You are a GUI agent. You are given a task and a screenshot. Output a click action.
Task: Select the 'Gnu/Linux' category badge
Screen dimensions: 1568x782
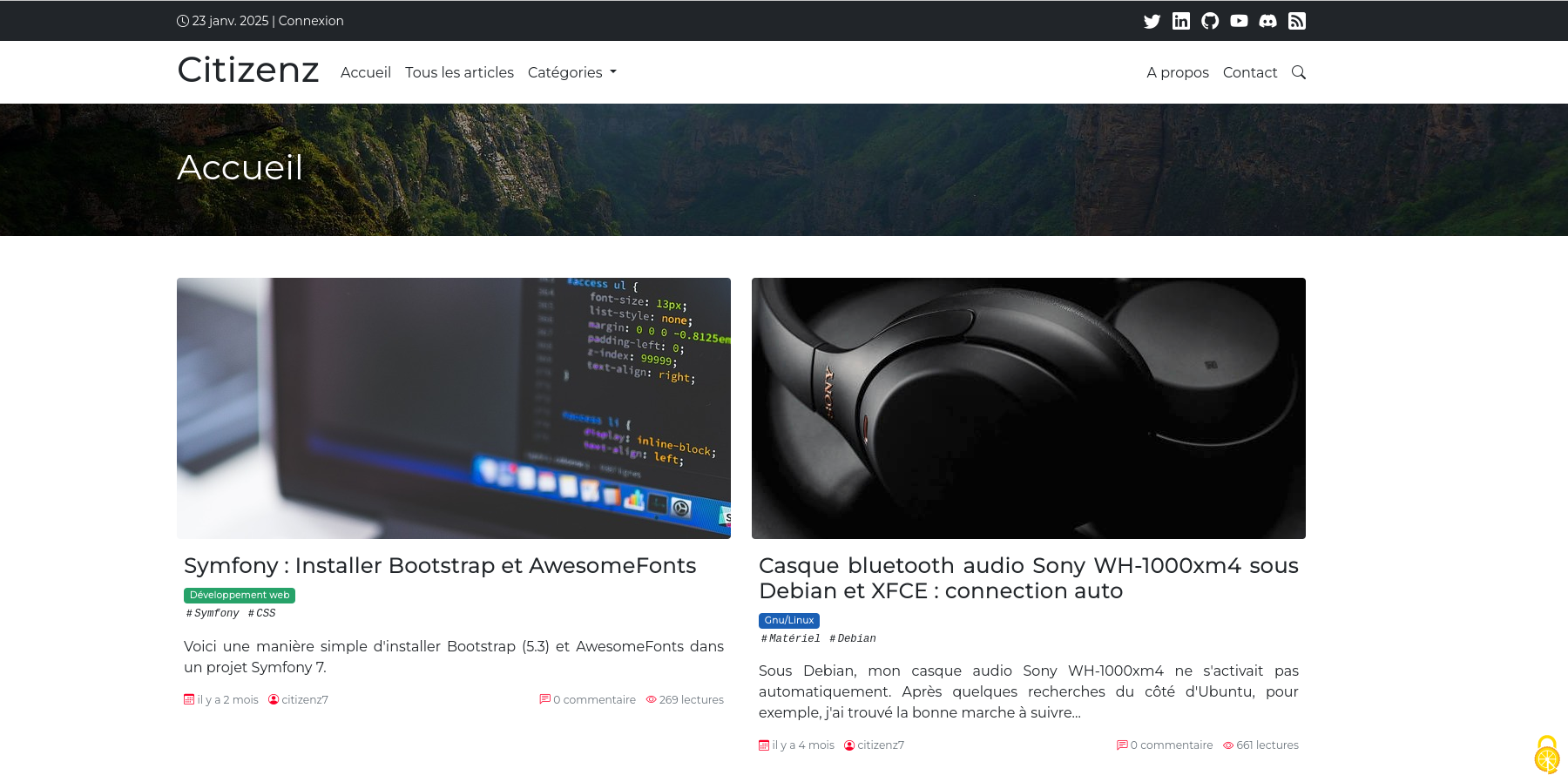tap(789, 620)
